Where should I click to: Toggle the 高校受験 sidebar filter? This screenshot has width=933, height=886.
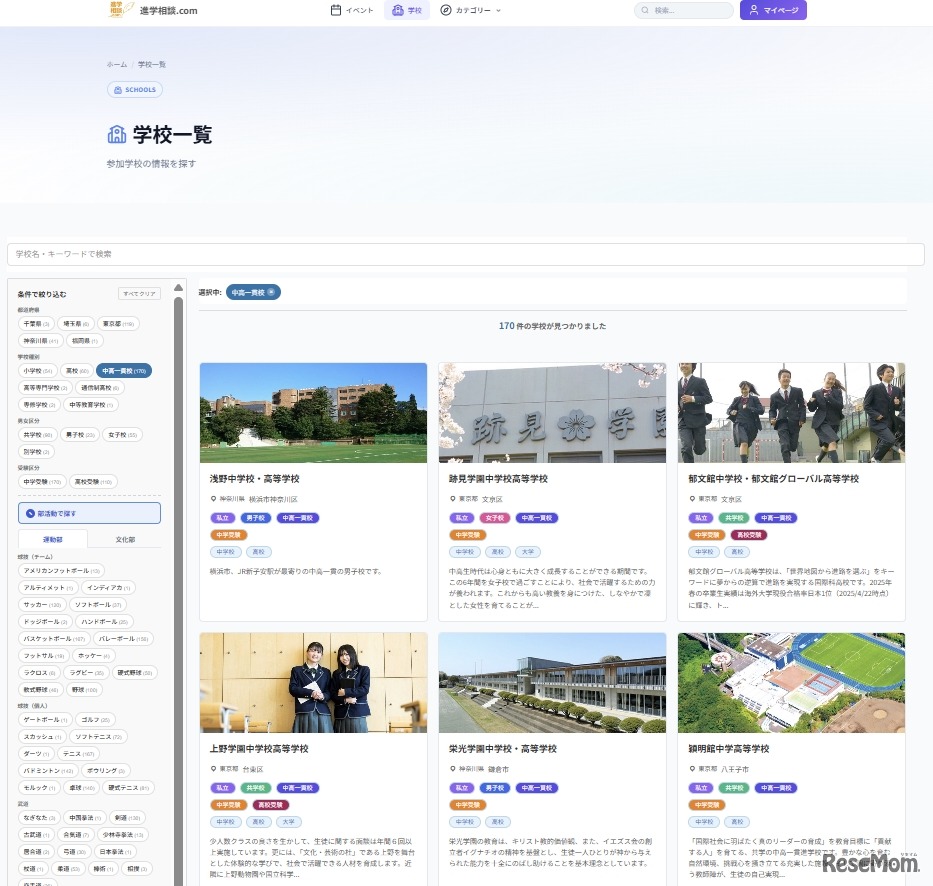pos(93,482)
